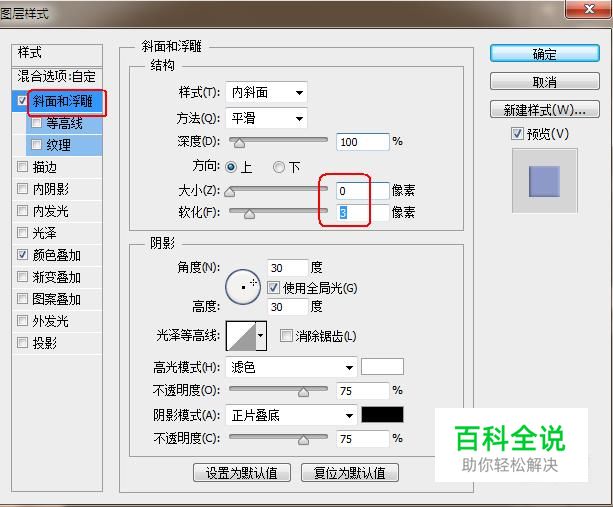Click the 深度 value field showing 100
Image resolution: width=613 pixels, height=507 pixels.
click(x=363, y=142)
